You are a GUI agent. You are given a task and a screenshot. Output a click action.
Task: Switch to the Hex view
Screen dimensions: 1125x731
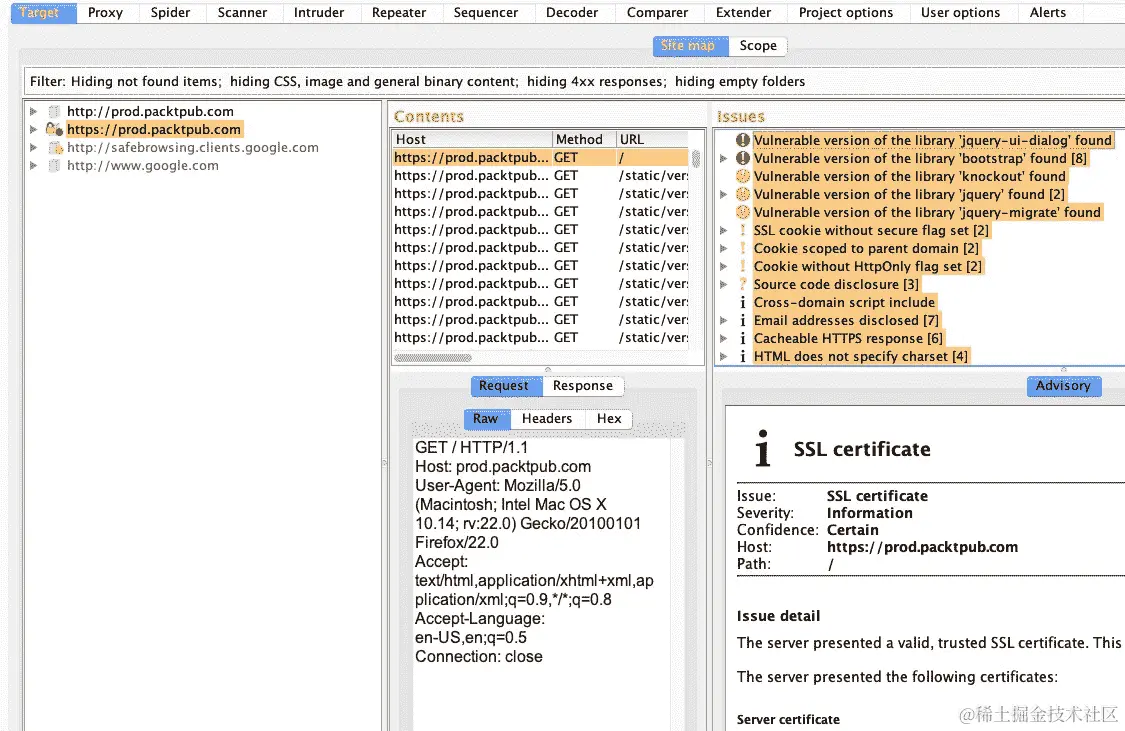click(x=609, y=418)
